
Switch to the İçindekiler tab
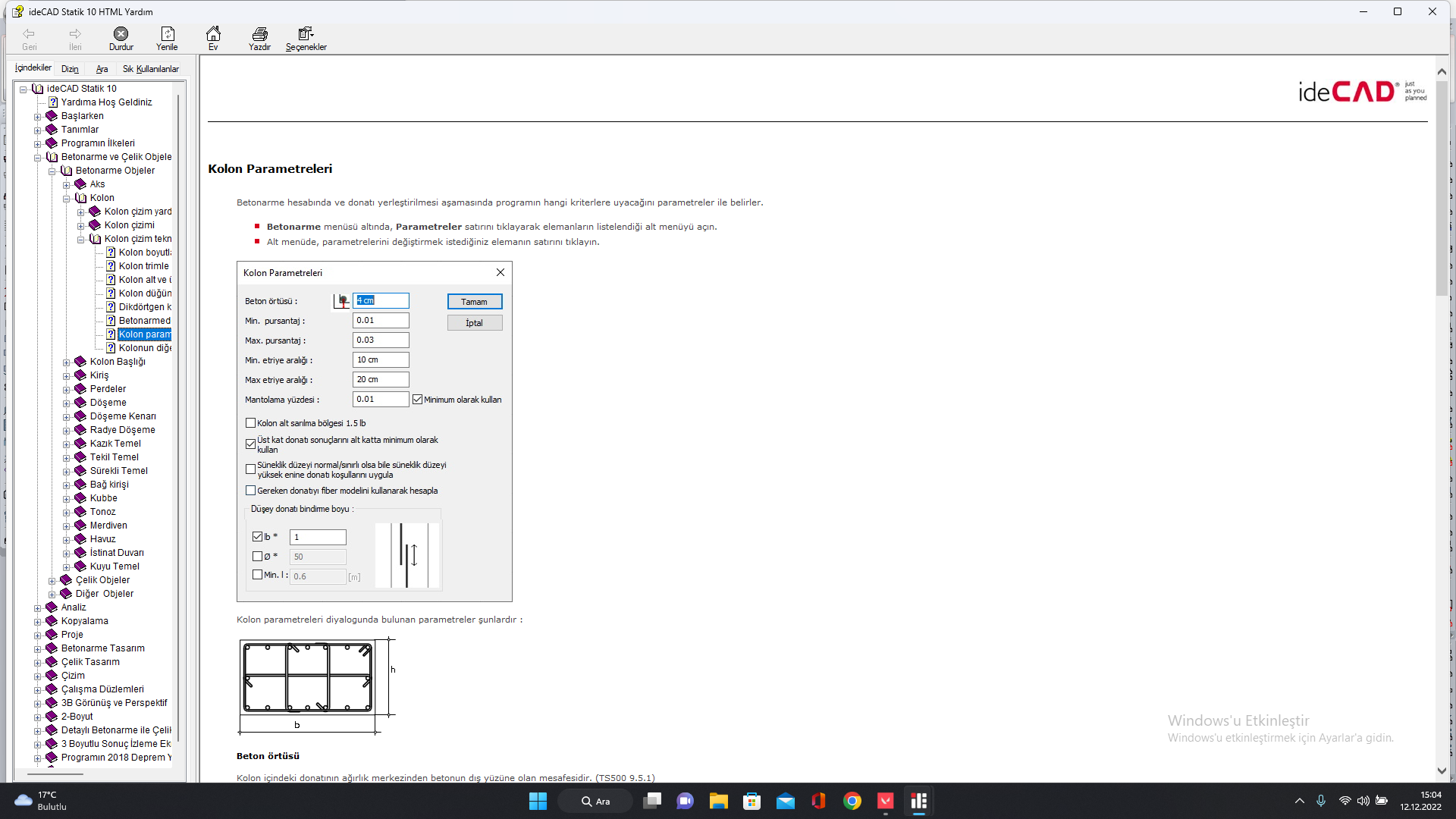[33, 67]
